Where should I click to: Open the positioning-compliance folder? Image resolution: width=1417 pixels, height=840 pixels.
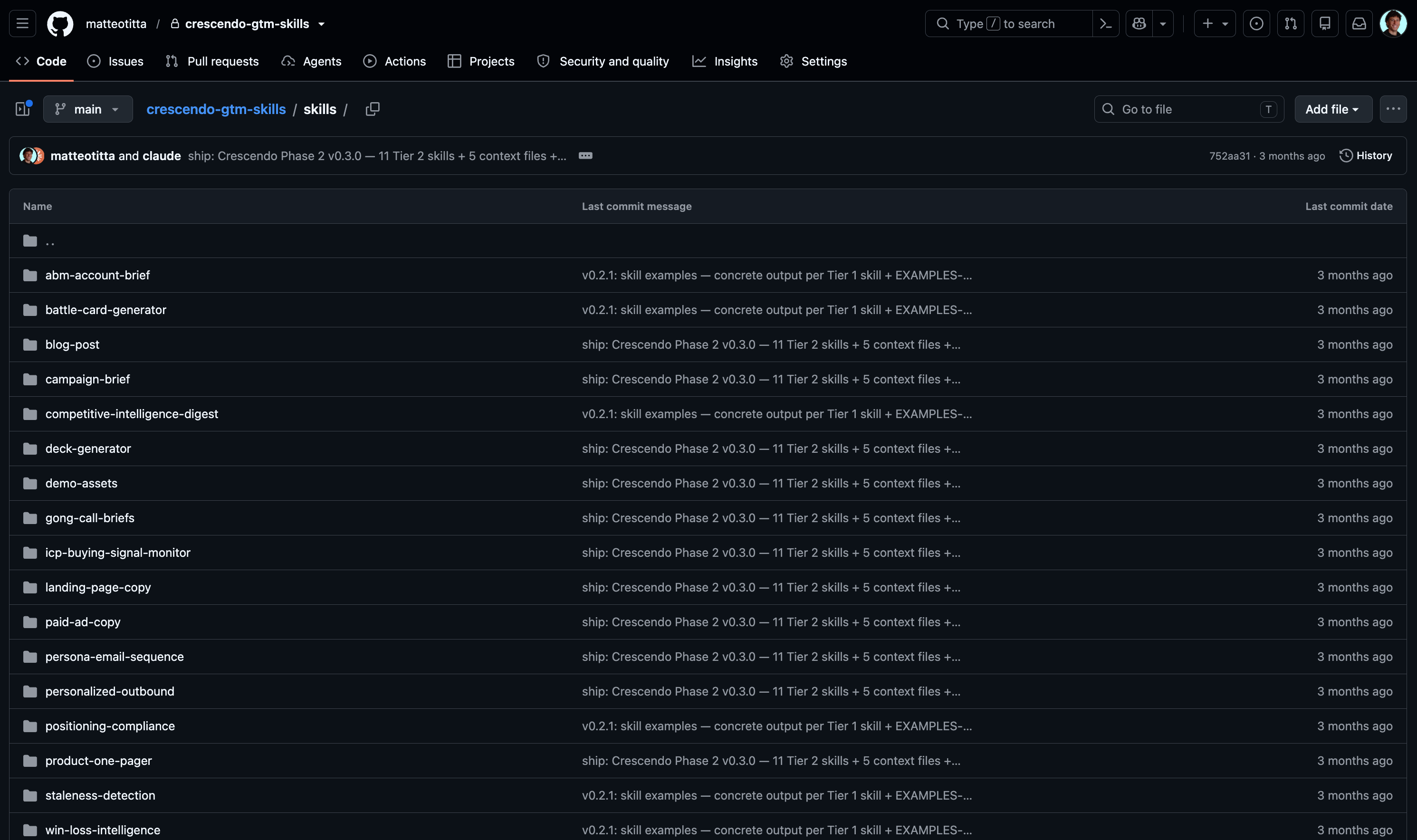[110, 726]
